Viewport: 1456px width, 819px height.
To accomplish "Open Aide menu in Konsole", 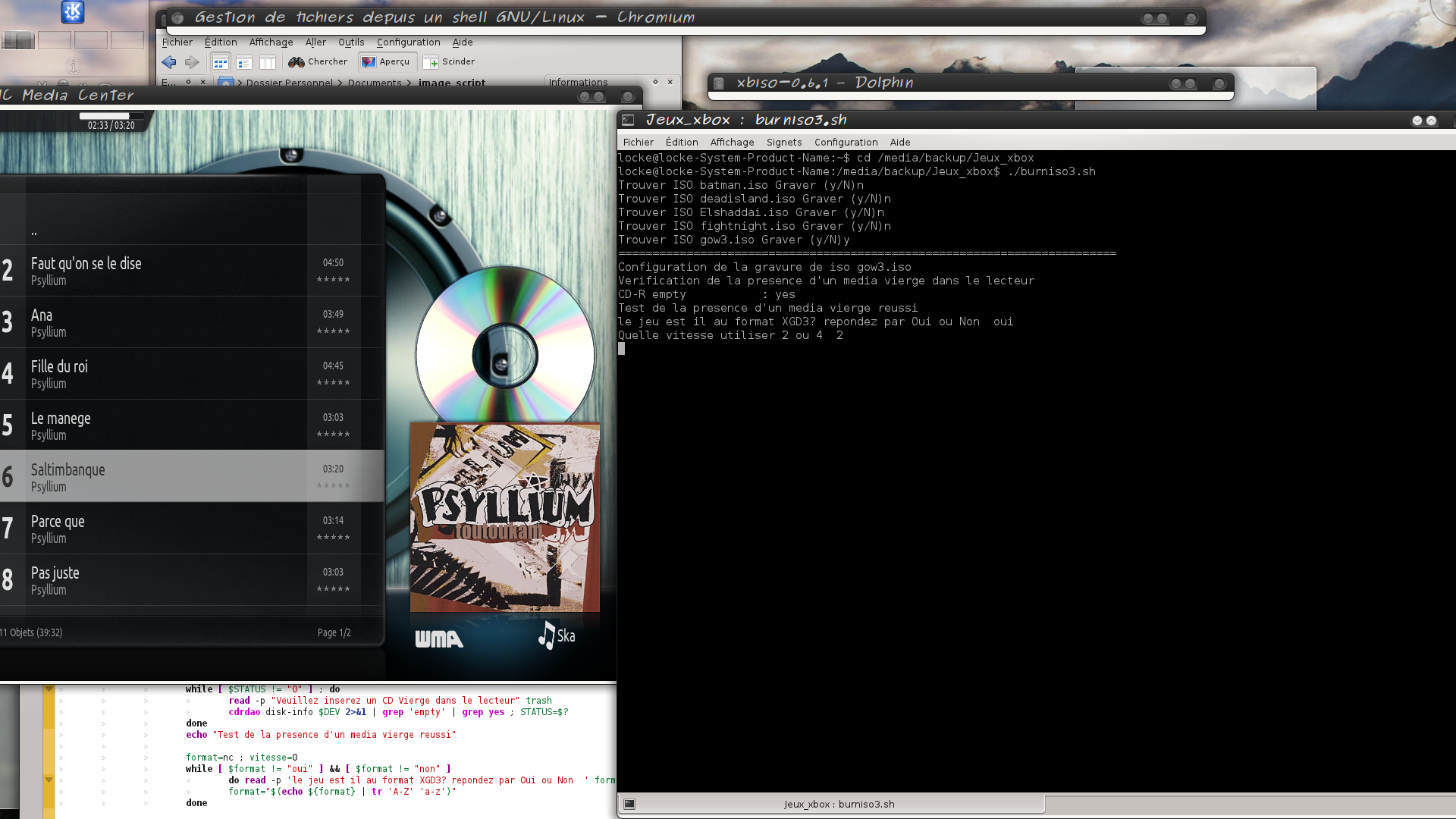I will pyautogui.click(x=900, y=143).
